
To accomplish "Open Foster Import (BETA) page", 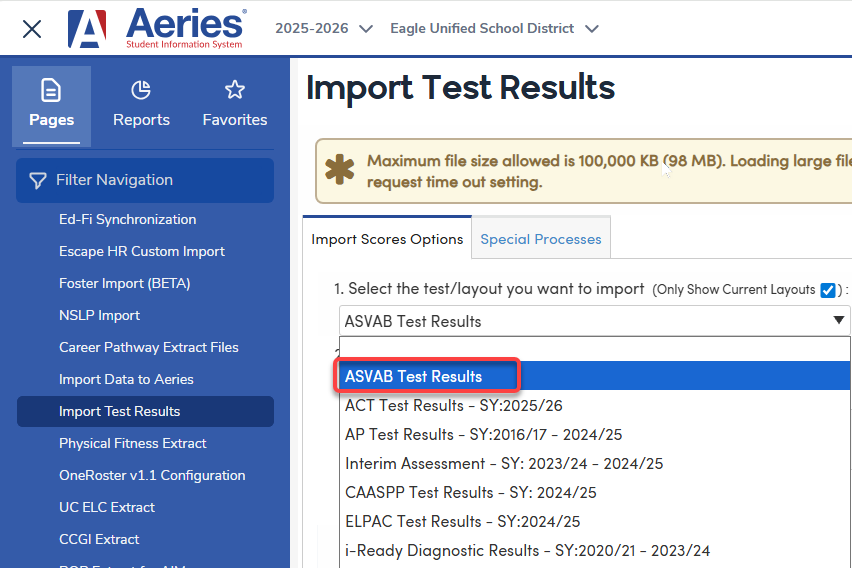I will click(124, 284).
